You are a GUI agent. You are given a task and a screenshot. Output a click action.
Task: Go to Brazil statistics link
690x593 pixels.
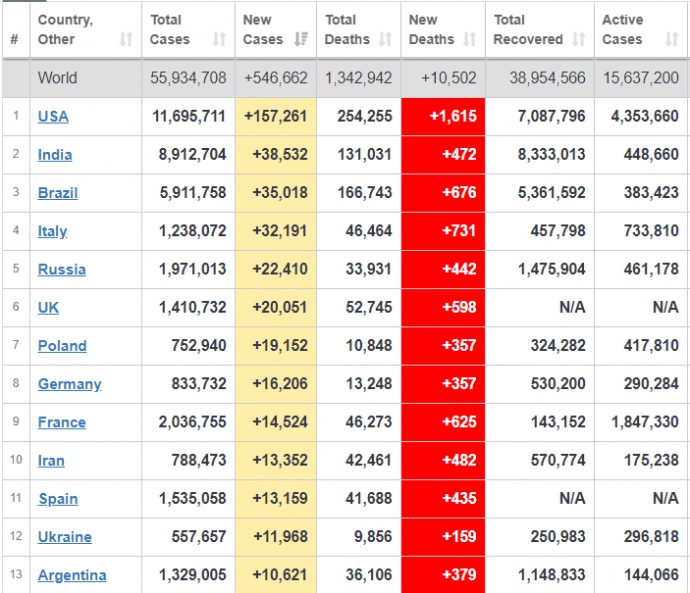(57, 193)
